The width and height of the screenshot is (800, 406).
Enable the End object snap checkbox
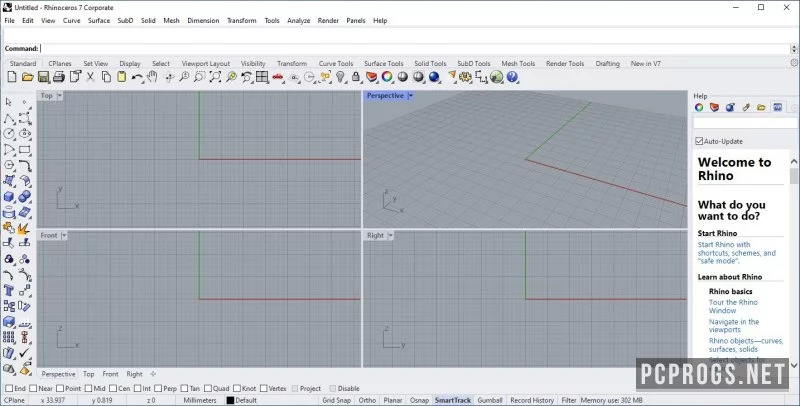coord(9,389)
